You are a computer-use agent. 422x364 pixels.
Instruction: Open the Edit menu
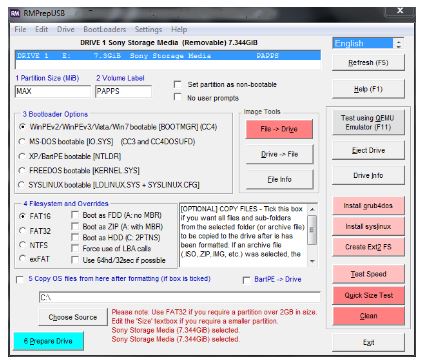(41, 29)
